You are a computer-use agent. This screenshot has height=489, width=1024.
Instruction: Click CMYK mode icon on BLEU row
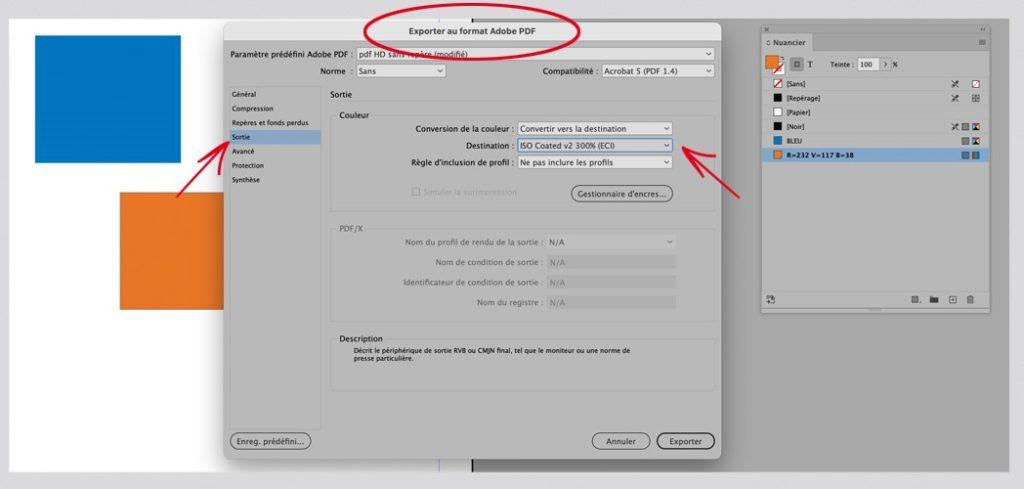pos(976,141)
